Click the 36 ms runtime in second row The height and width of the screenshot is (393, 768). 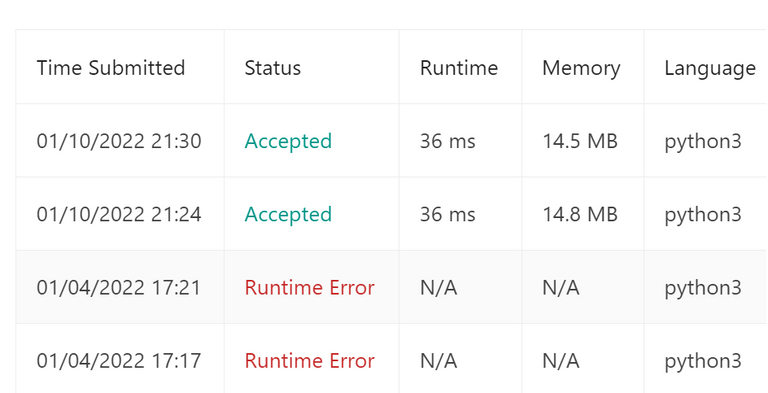click(448, 214)
